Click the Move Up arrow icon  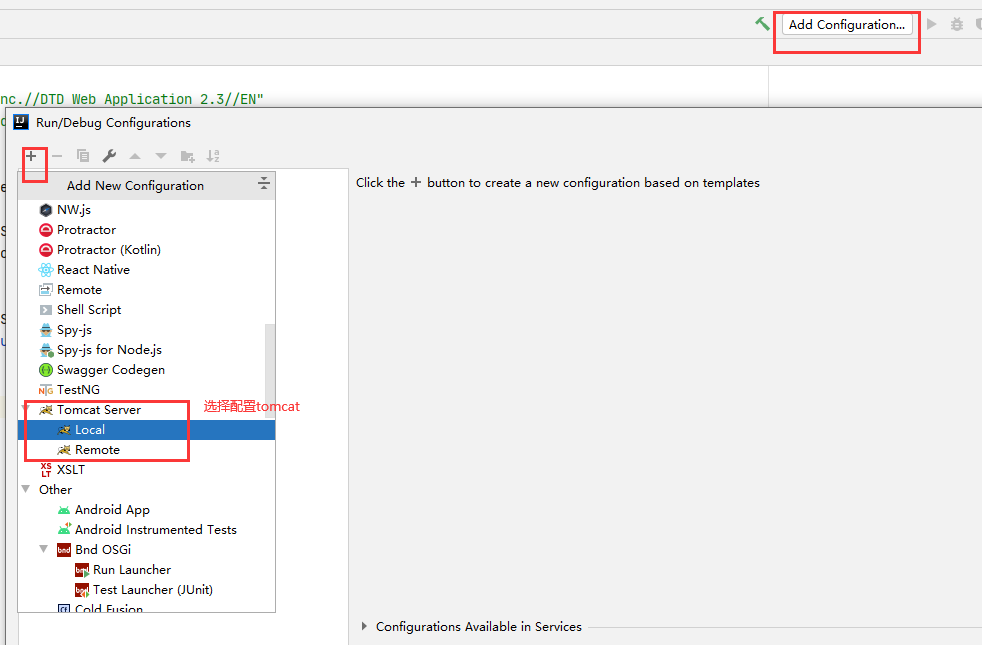(x=135, y=156)
